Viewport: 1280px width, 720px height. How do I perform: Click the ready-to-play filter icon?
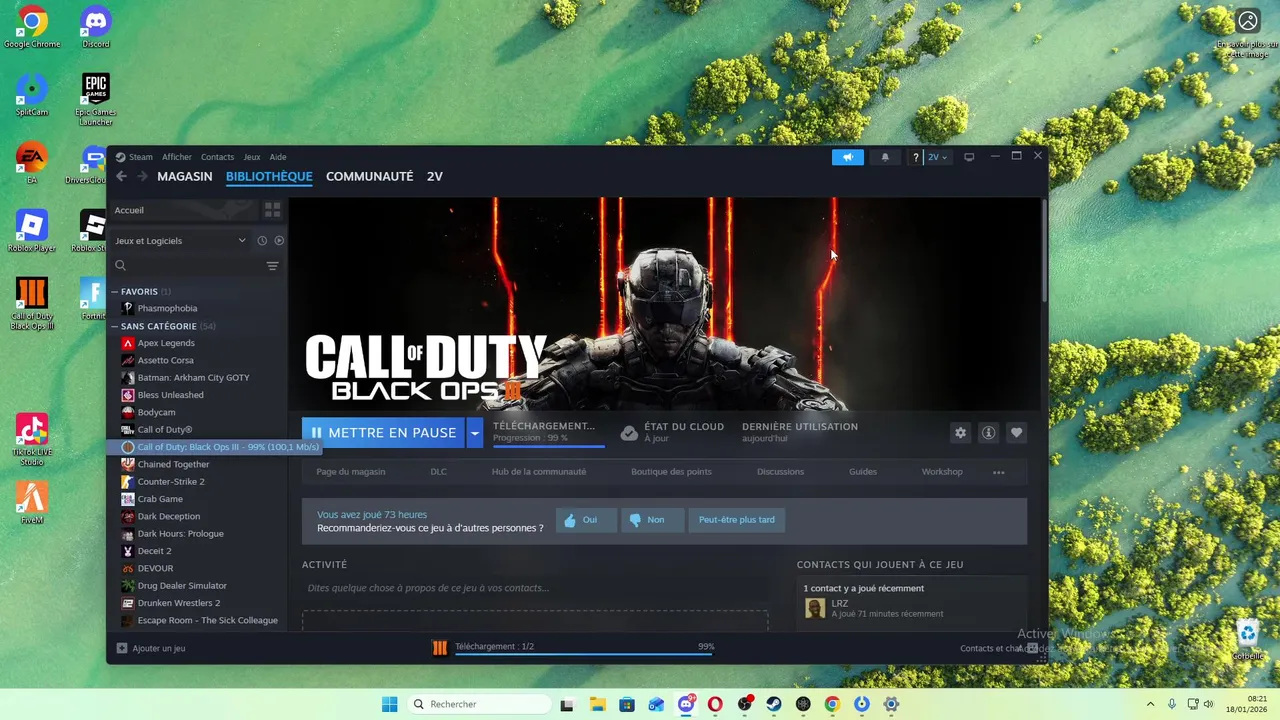coord(279,241)
